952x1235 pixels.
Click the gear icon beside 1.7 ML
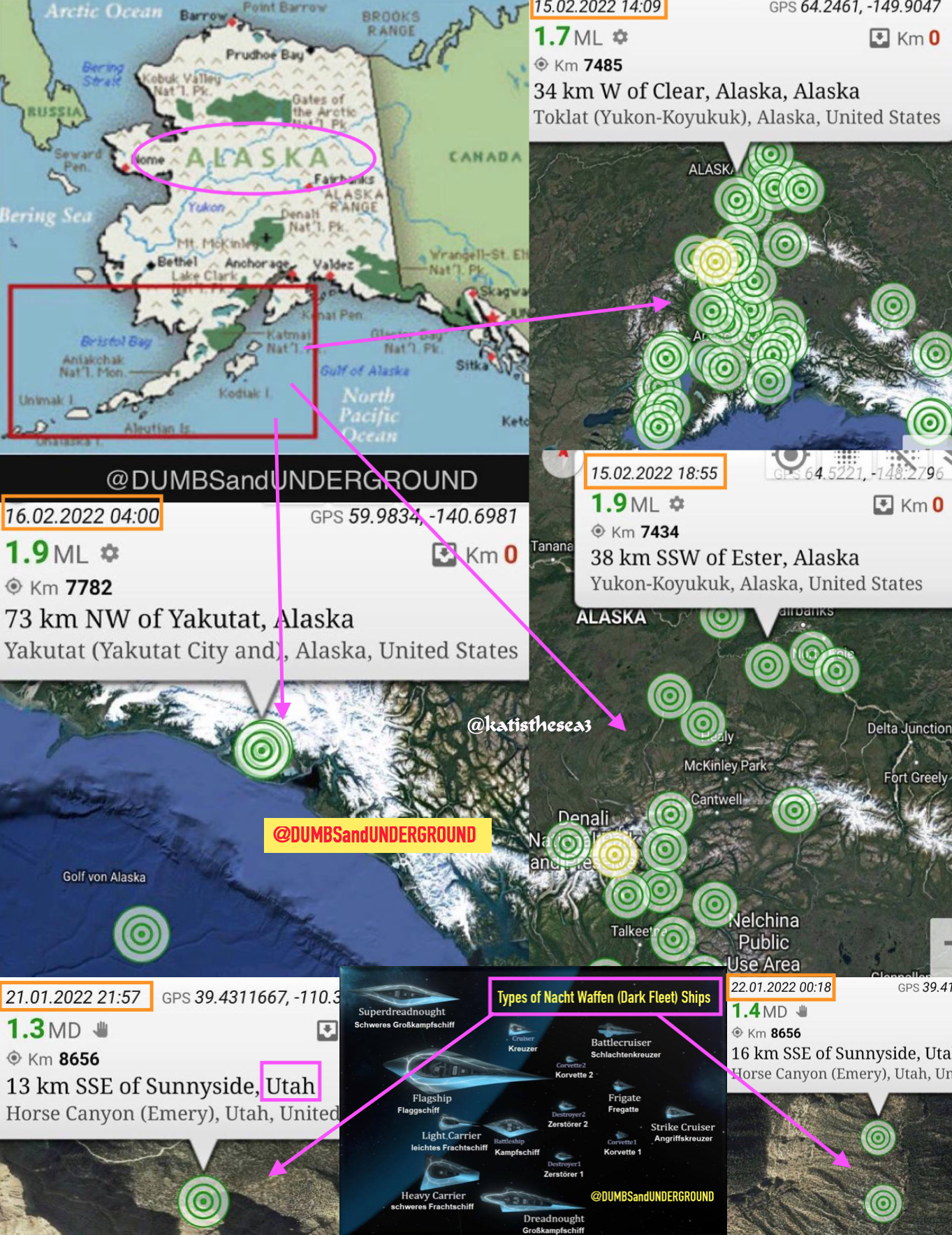(x=620, y=36)
